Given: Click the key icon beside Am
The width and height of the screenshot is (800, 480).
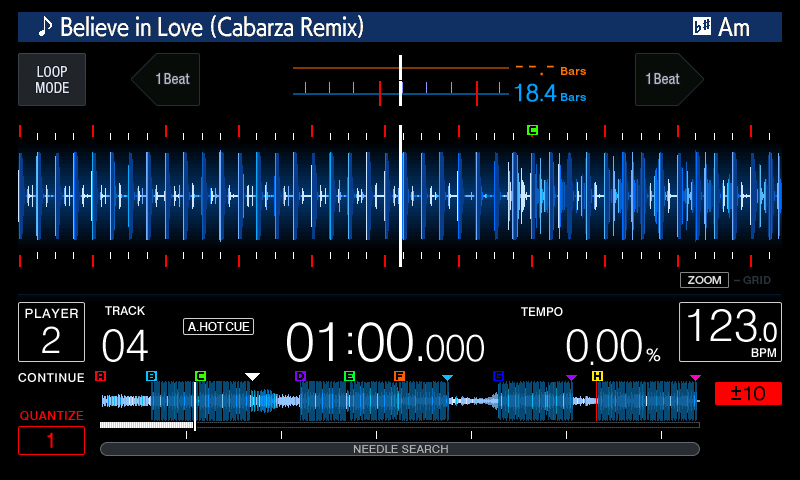Looking at the screenshot, I should (x=702, y=27).
